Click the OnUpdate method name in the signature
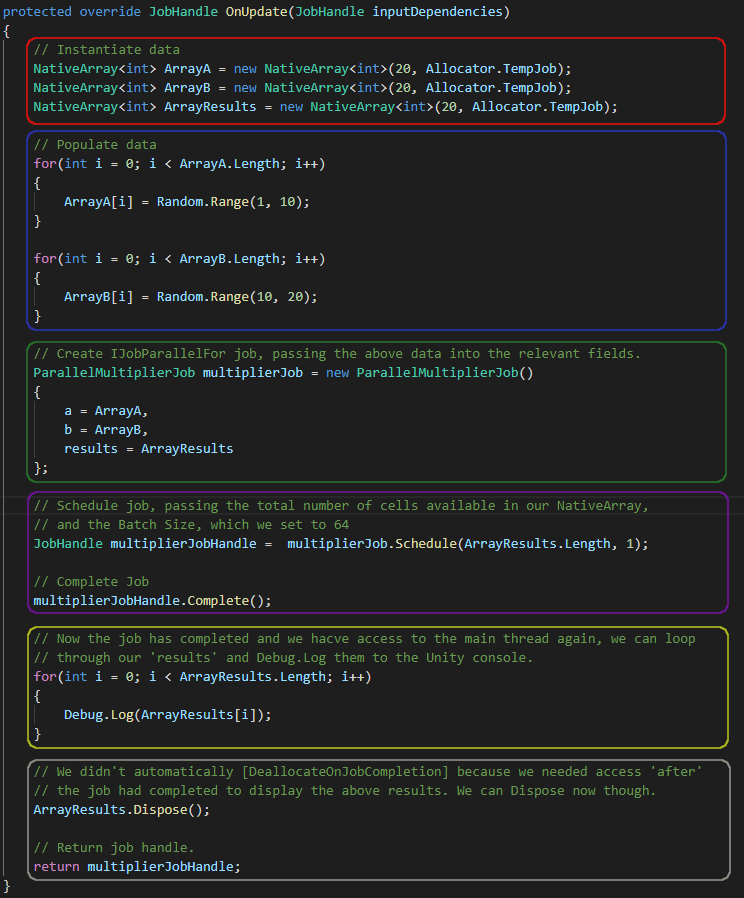744x898 pixels. [x=256, y=11]
